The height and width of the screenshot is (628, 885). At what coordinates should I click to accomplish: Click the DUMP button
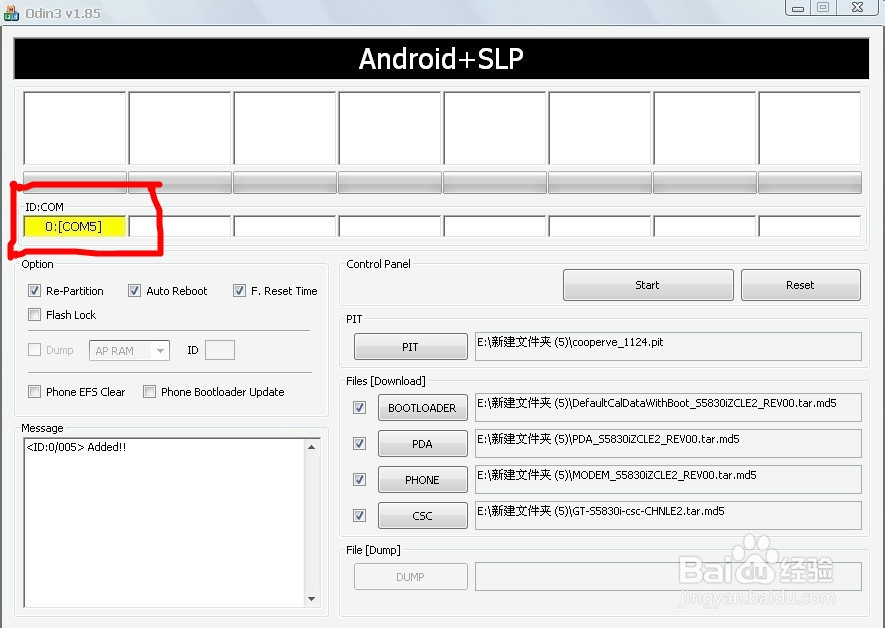(410, 577)
